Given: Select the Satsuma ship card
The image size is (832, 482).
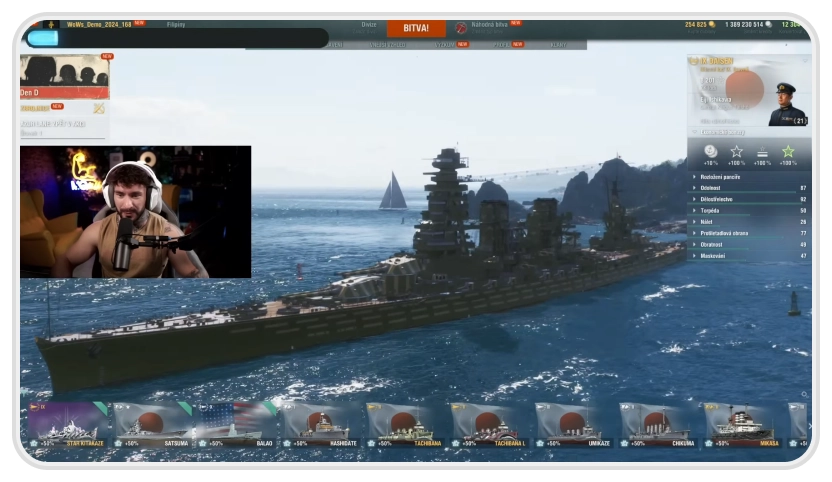Looking at the screenshot, I should [x=153, y=425].
